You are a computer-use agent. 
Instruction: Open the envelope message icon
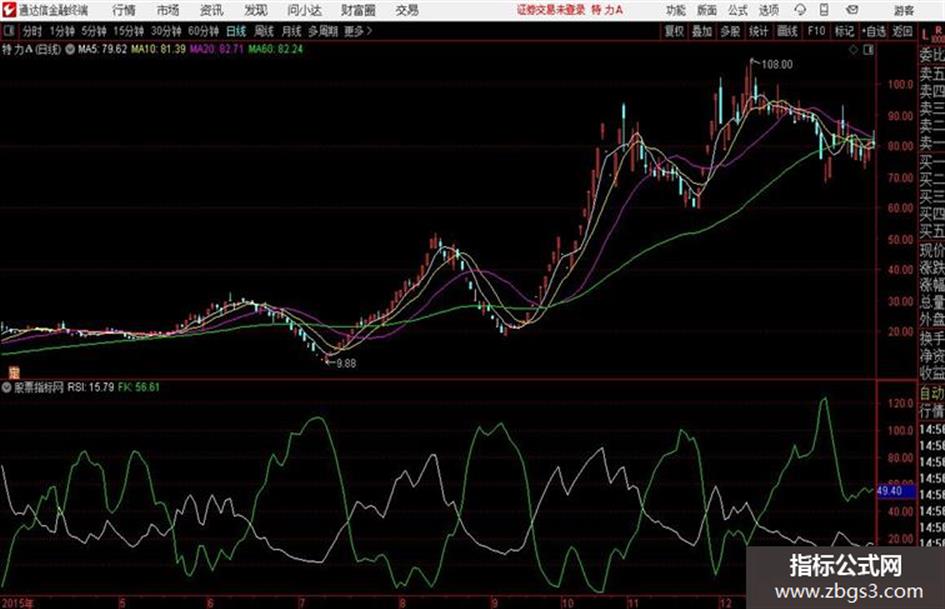[852, 10]
